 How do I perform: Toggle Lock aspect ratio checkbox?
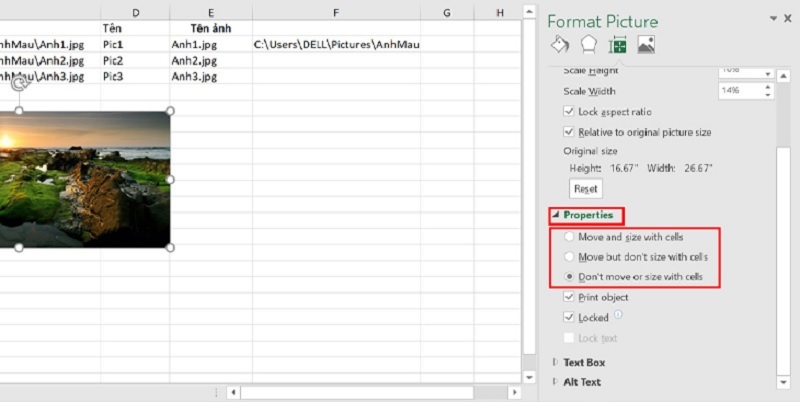tap(569, 111)
